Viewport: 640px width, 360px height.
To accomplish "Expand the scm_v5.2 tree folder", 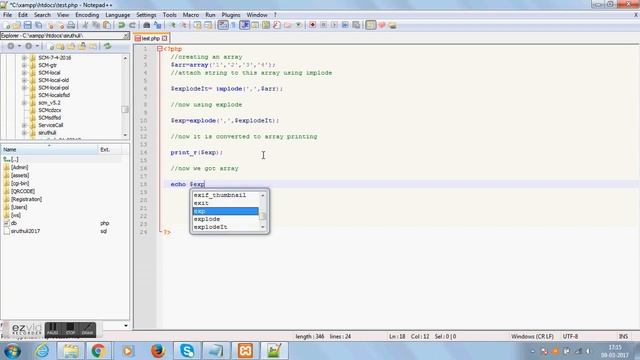I will click(x=24, y=103).
